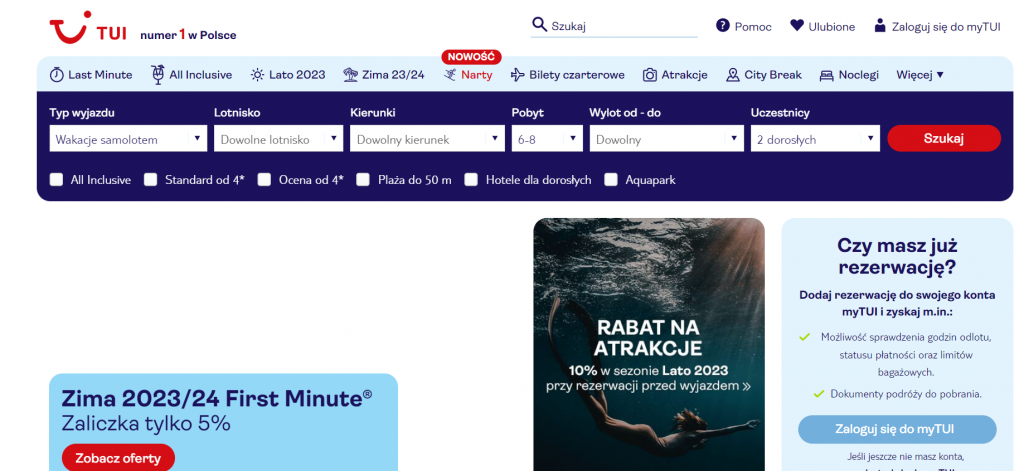The height and width of the screenshot is (471, 1024).
Task: Click the Ulubione heart icon
Action: tap(797, 25)
